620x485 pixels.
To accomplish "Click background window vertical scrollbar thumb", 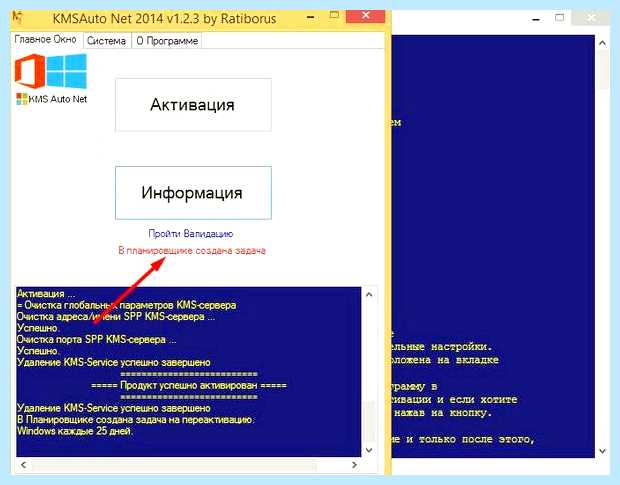I will pos(603,70).
